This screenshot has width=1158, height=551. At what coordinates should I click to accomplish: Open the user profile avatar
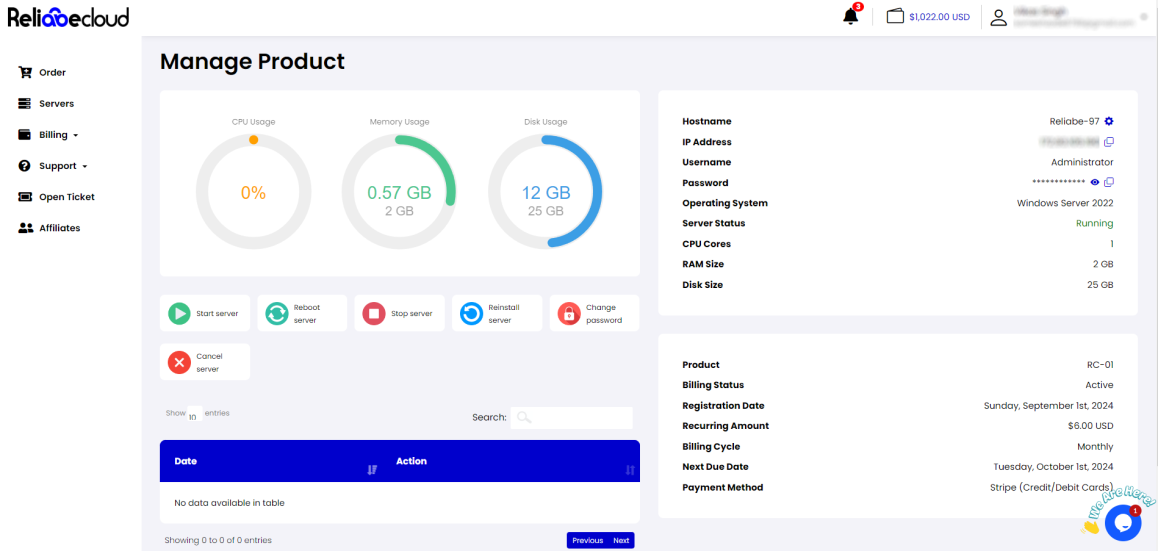pyautogui.click(x=998, y=17)
